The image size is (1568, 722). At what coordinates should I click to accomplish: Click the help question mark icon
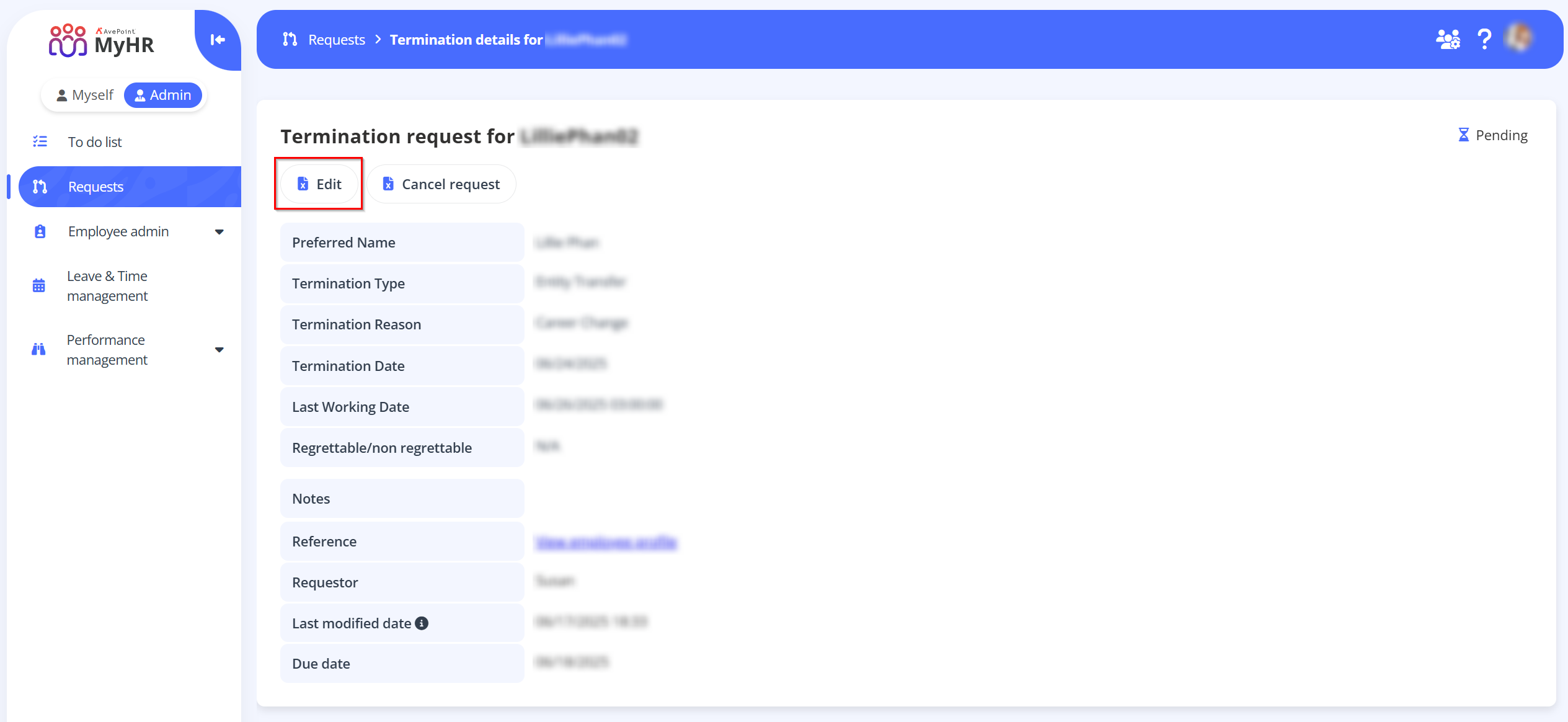(x=1484, y=40)
